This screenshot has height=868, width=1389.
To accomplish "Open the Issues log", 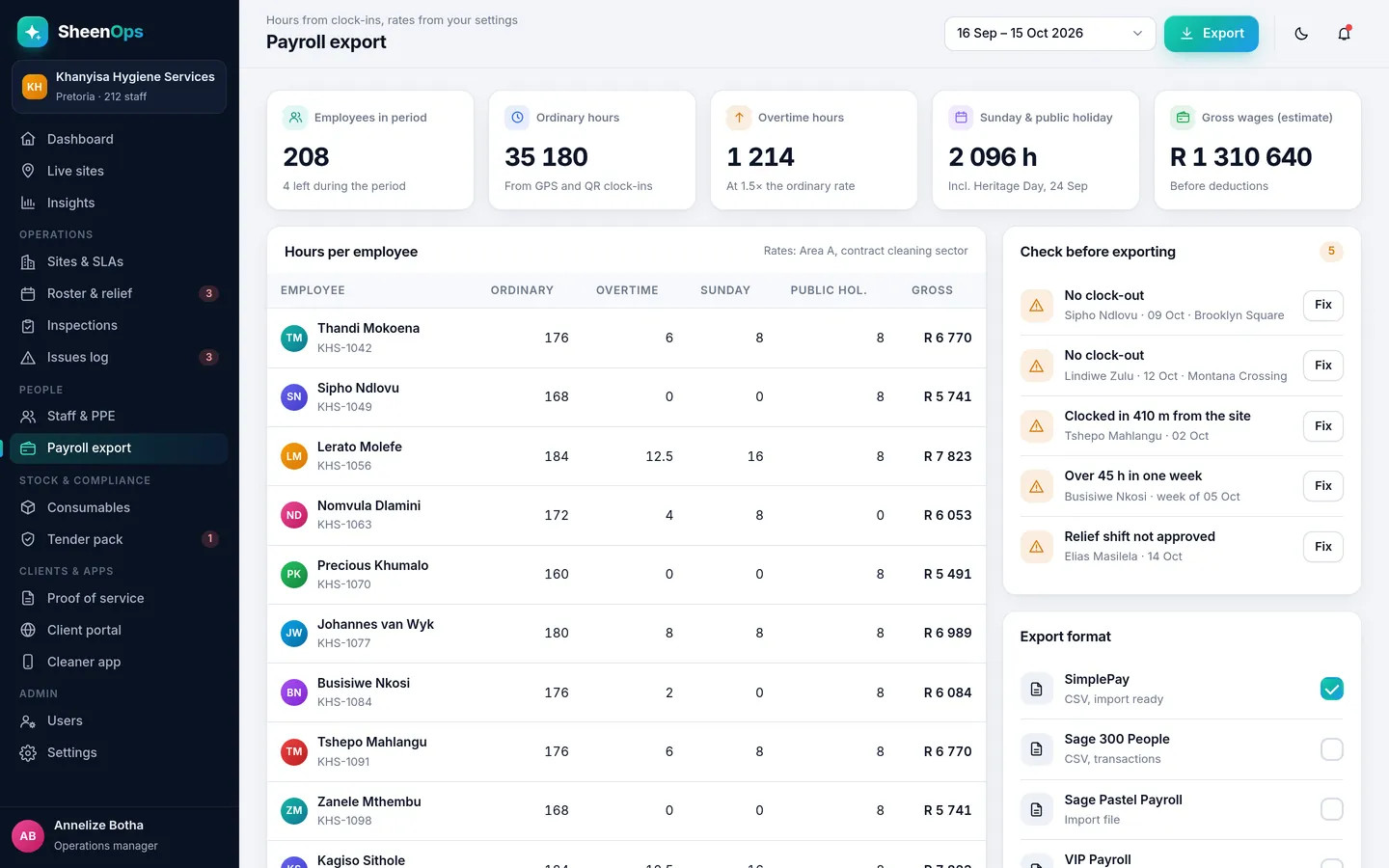I will (x=119, y=357).
